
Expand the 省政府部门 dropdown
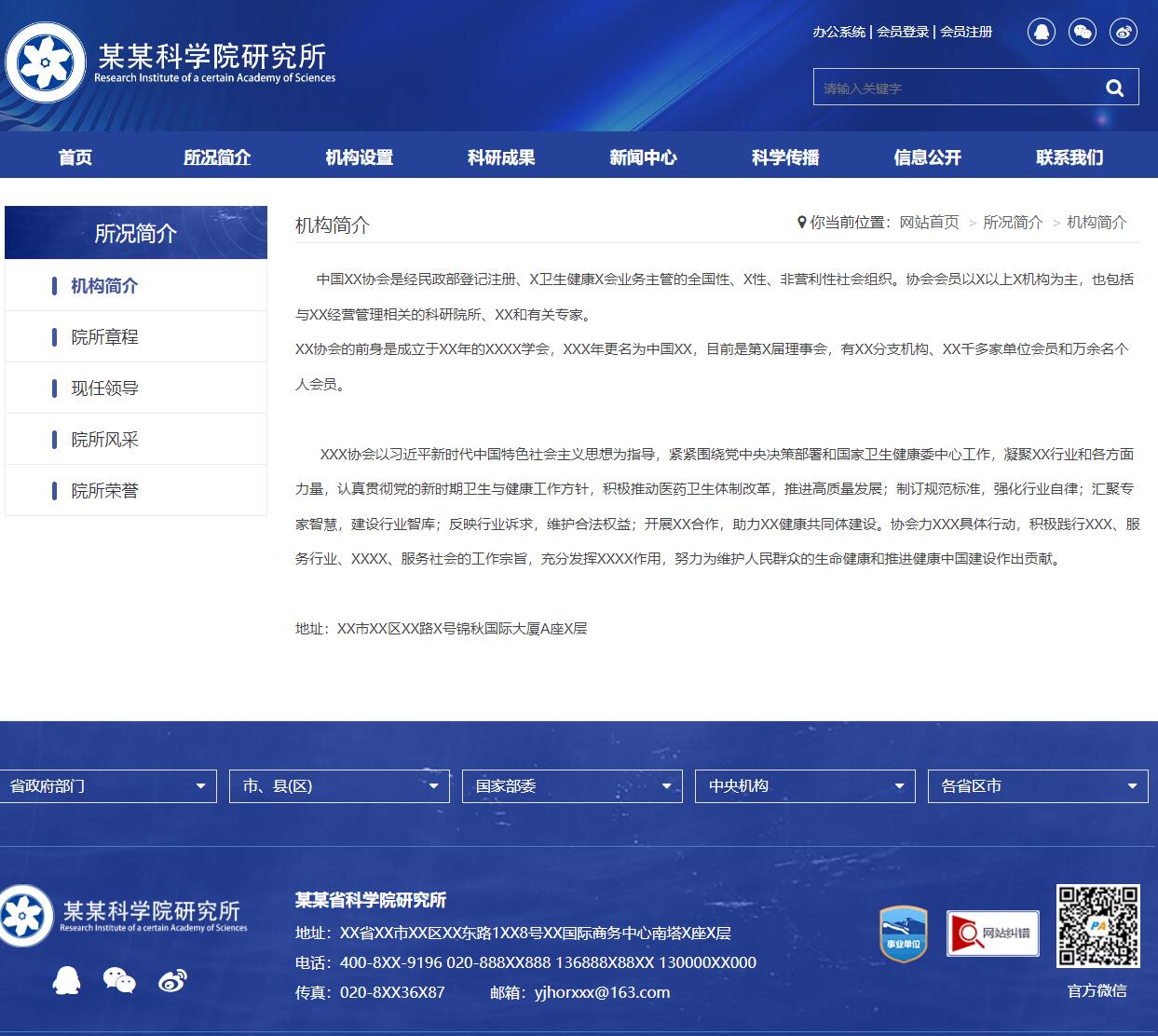pyautogui.click(x=108, y=786)
